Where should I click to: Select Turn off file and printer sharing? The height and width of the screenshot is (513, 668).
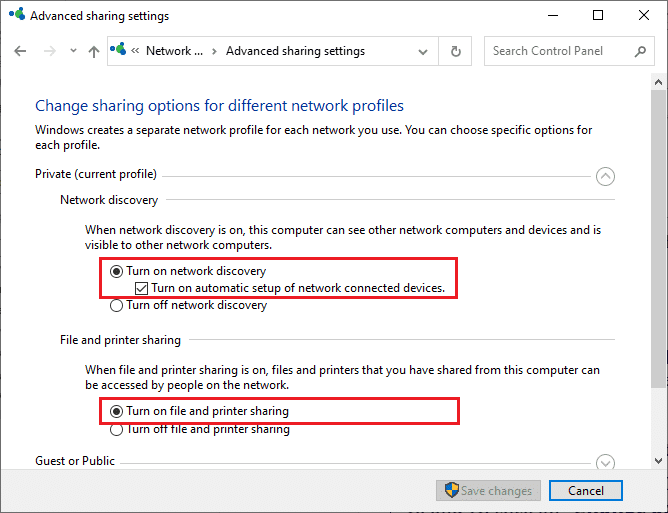point(117,429)
